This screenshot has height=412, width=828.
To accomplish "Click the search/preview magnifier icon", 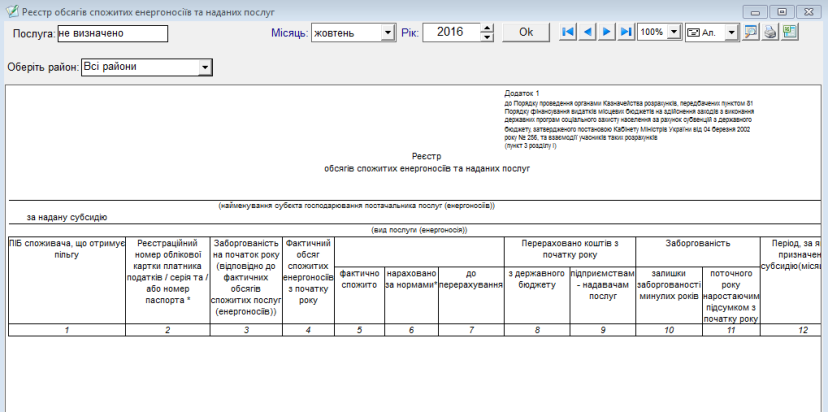I will pyautogui.click(x=751, y=32).
